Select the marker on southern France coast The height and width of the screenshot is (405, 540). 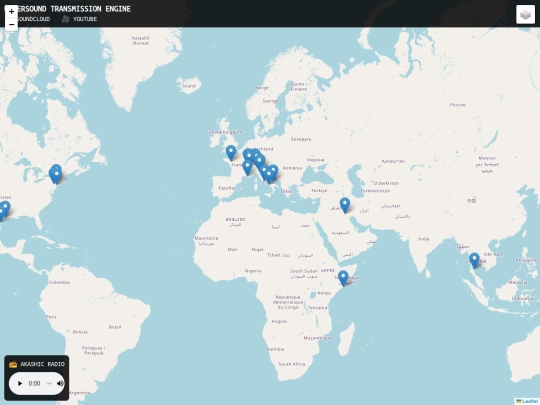(x=247, y=168)
